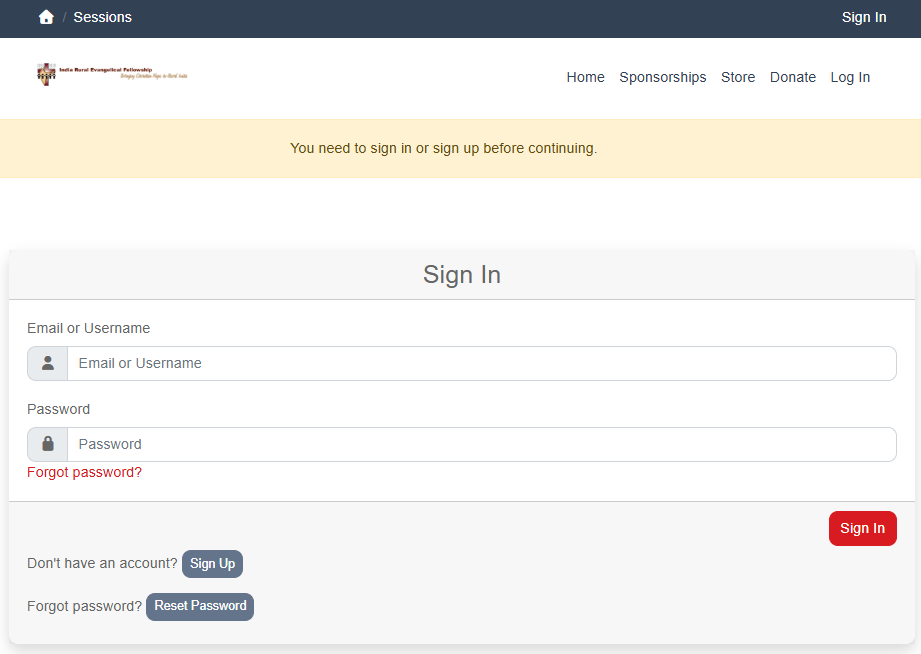Click the home icon in the breadcrumb
The width and height of the screenshot is (921, 654).
(x=46, y=17)
